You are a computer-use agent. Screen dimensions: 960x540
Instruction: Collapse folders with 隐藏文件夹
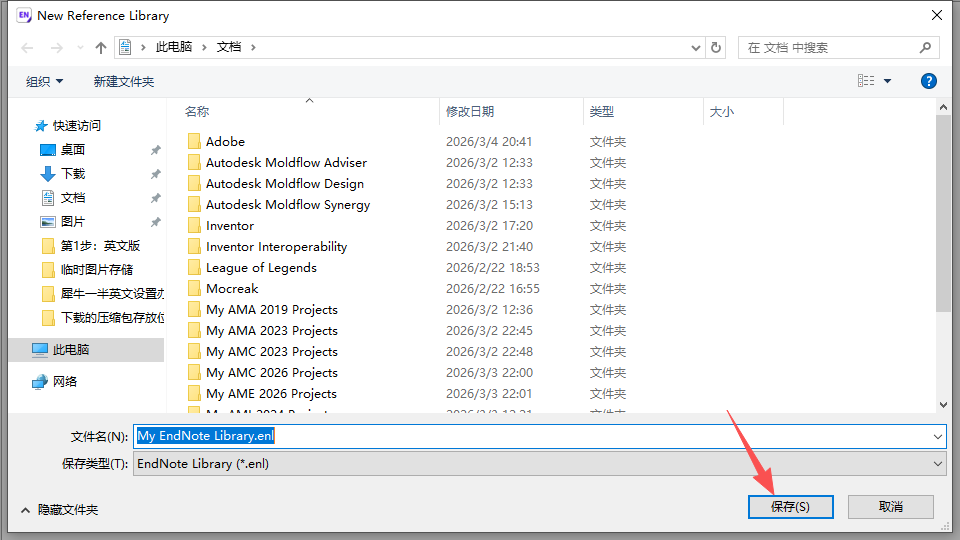[59, 509]
